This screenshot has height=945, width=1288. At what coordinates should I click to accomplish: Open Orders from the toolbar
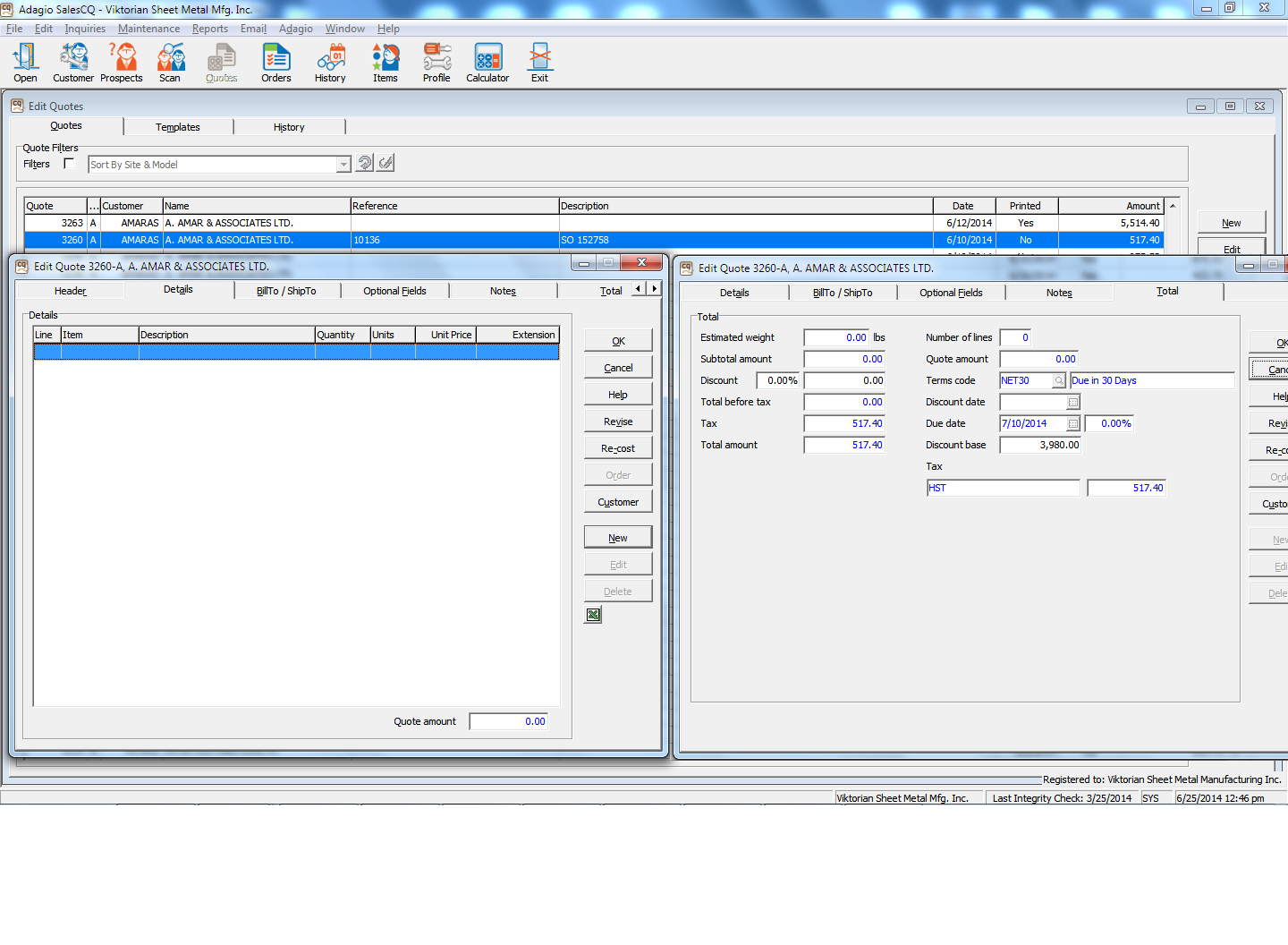coord(276,63)
